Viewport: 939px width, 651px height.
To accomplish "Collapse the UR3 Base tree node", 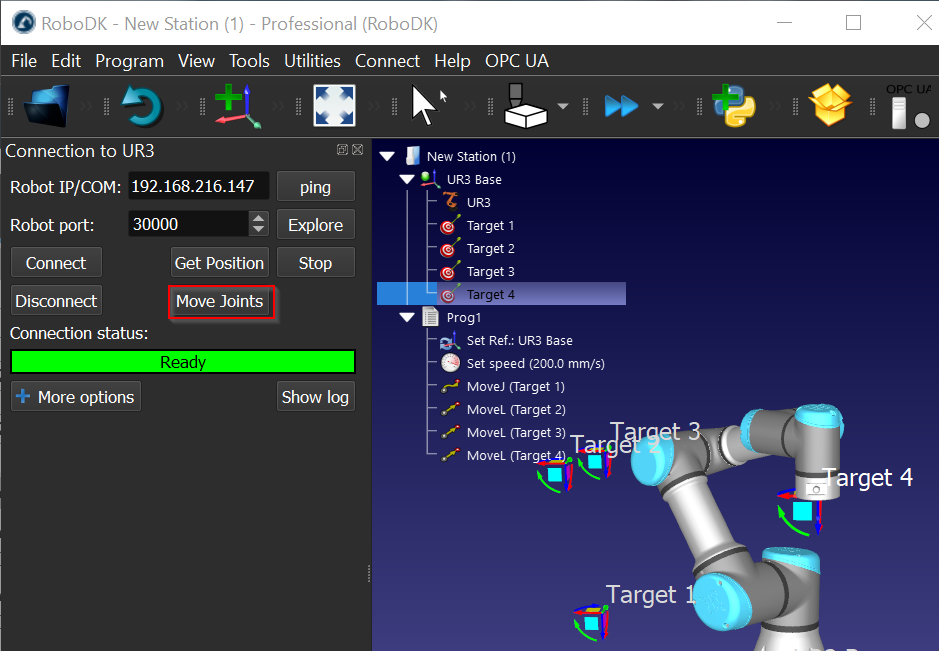I will point(407,179).
